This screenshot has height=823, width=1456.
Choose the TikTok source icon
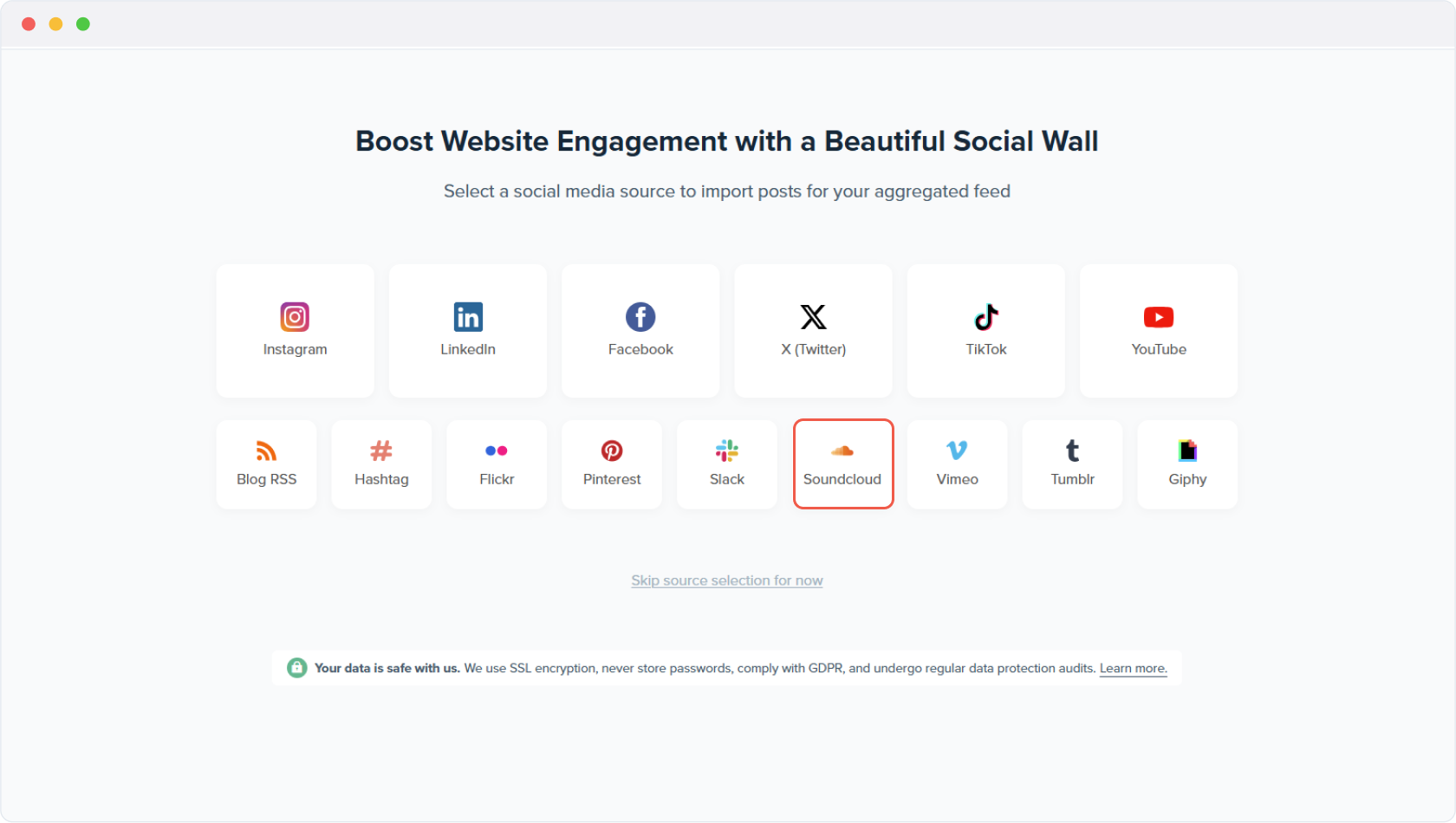click(986, 317)
